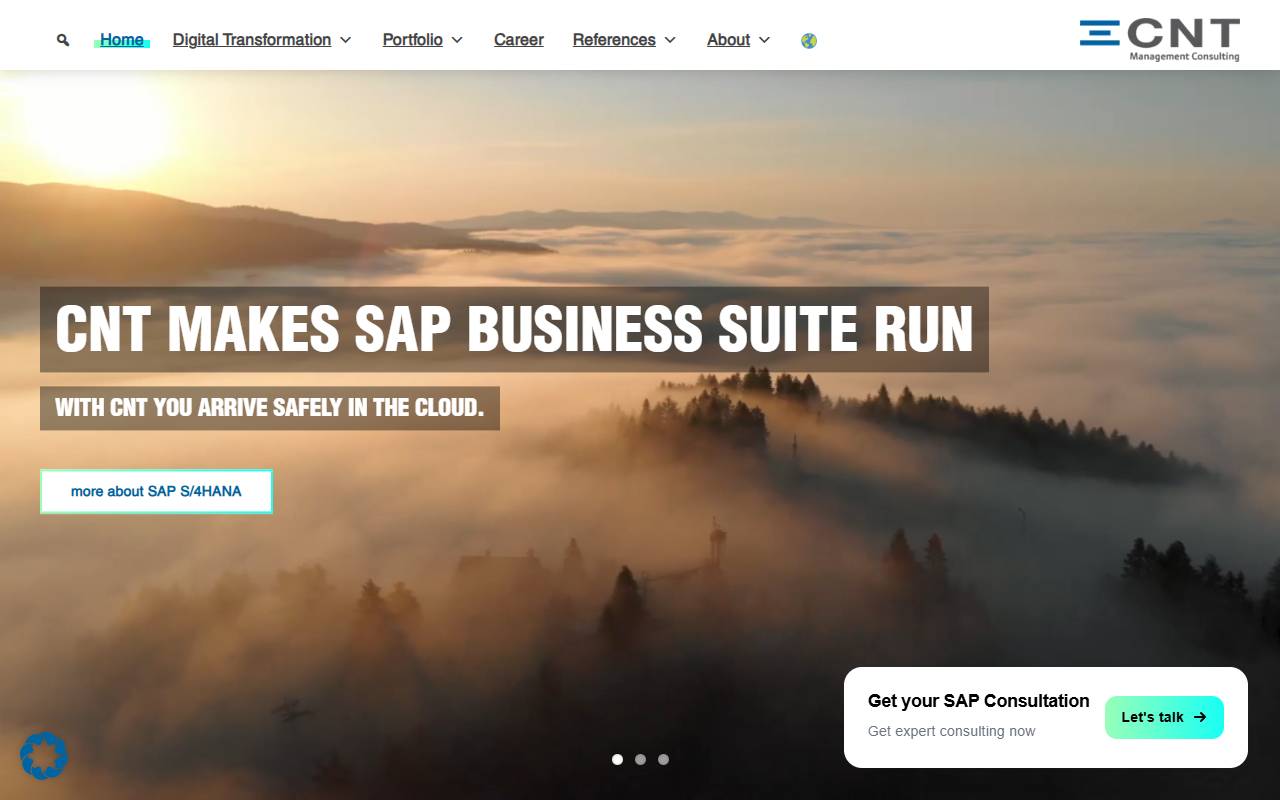Open the Portfolio menu item
The width and height of the screenshot is (1280, 800).
pos(413,40)
